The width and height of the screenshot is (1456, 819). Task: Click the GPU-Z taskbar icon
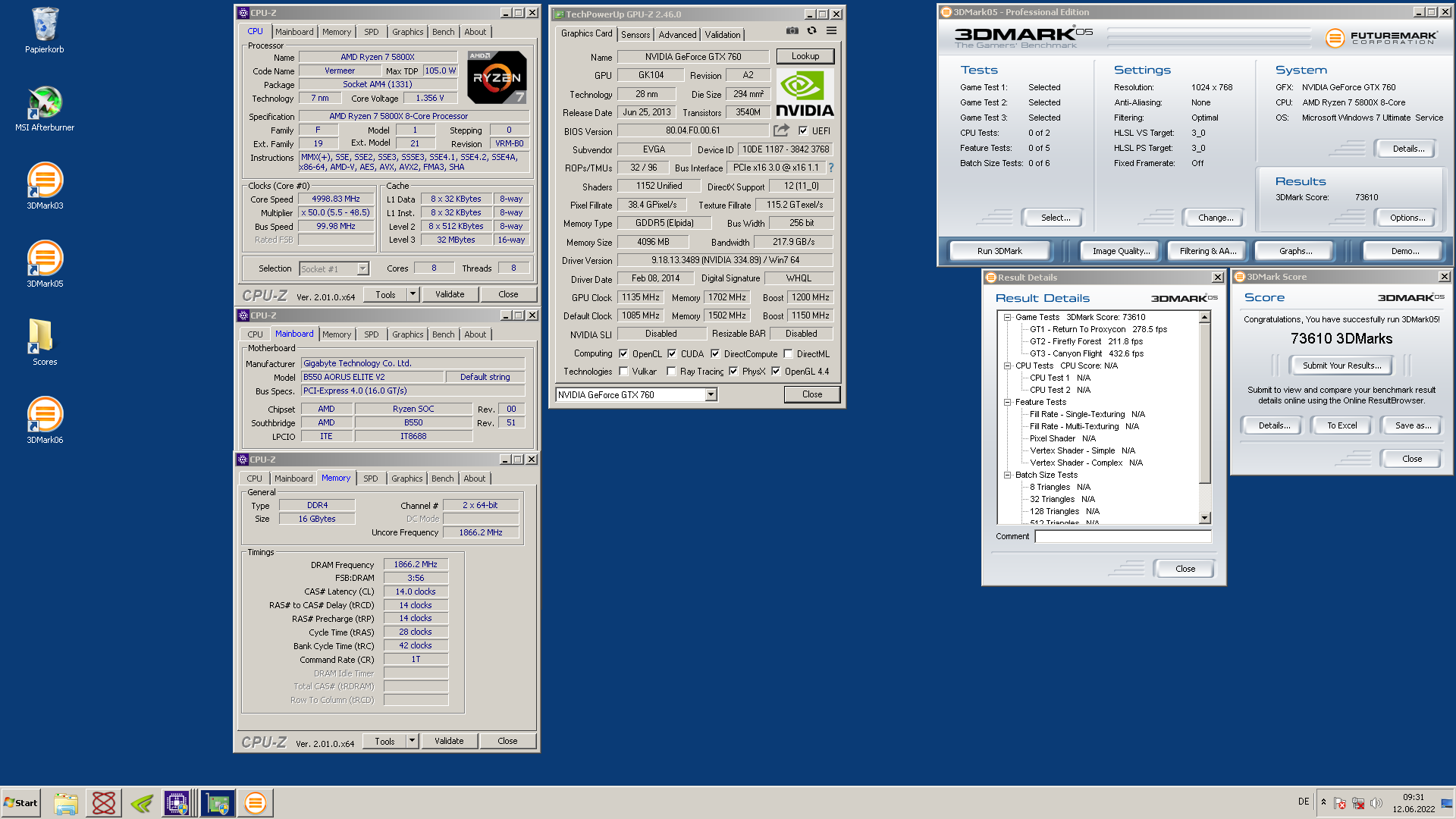click(x=218, y=803)
